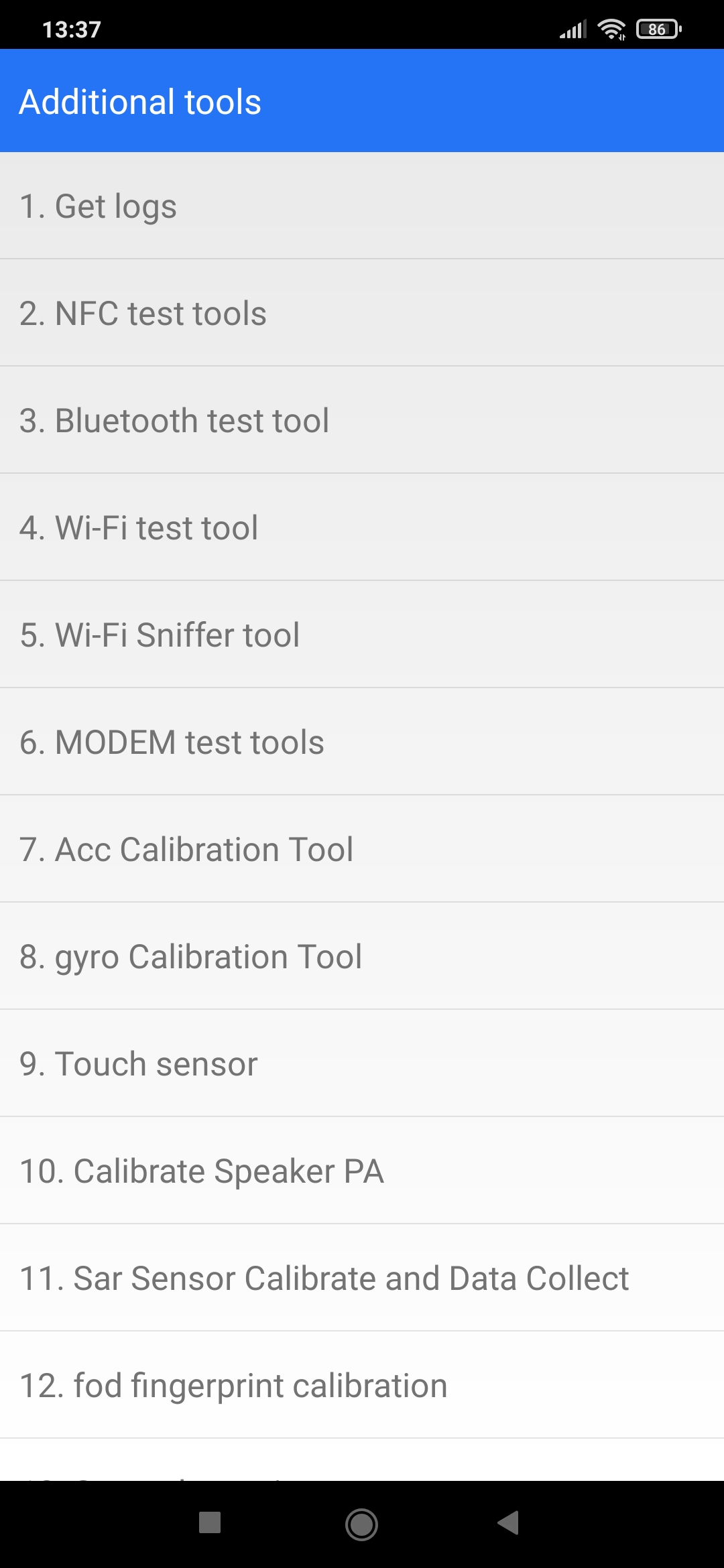The image size is (724, 1568).
Task: Open fod fingerprint calibration
Action: 362,1385
